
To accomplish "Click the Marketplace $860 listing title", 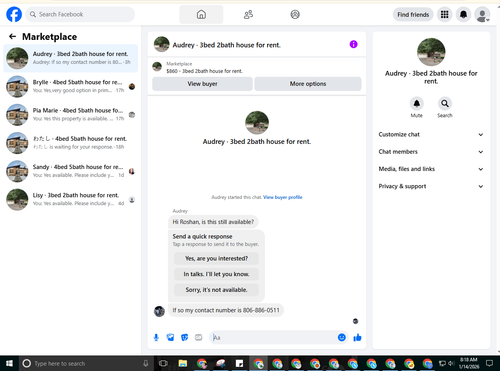I will pos(204,71).
